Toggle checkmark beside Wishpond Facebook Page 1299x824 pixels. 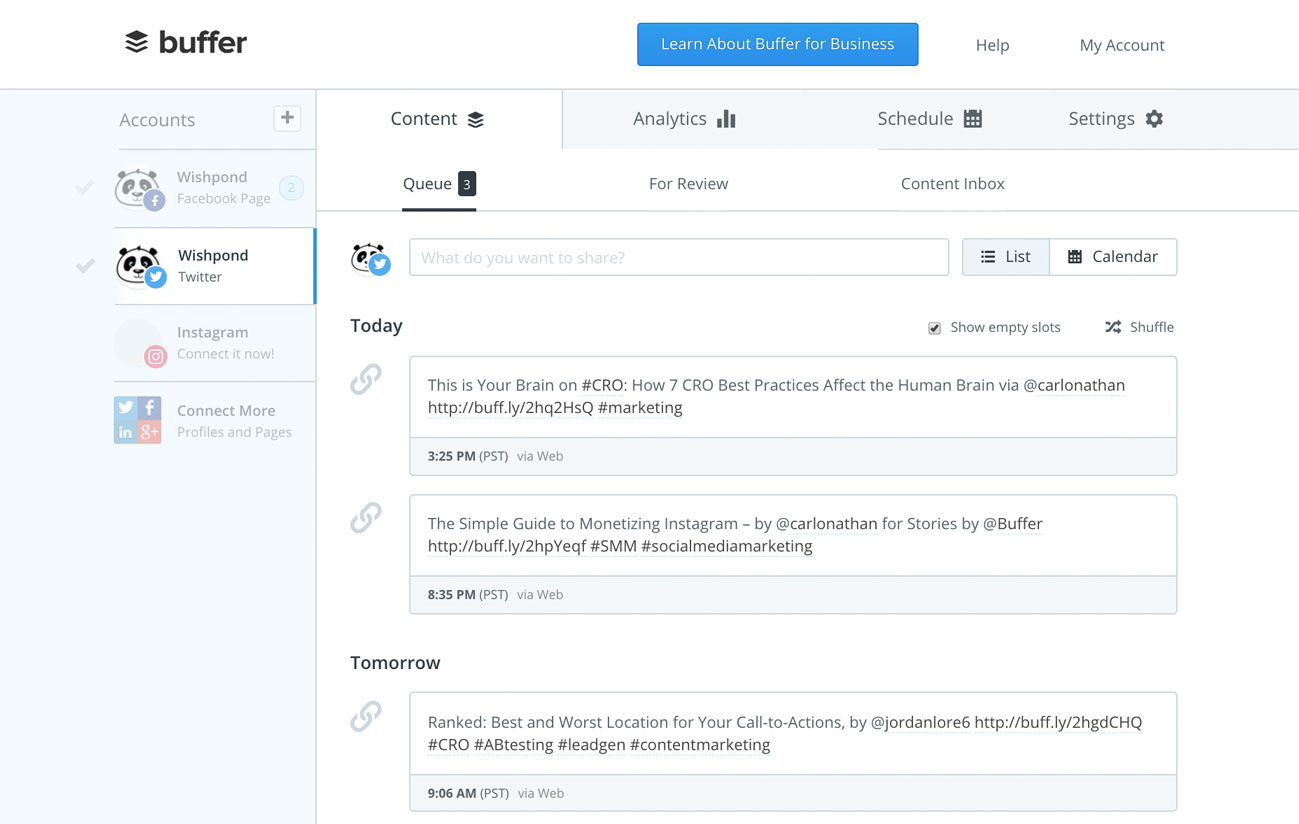click(x=85, y=187)
